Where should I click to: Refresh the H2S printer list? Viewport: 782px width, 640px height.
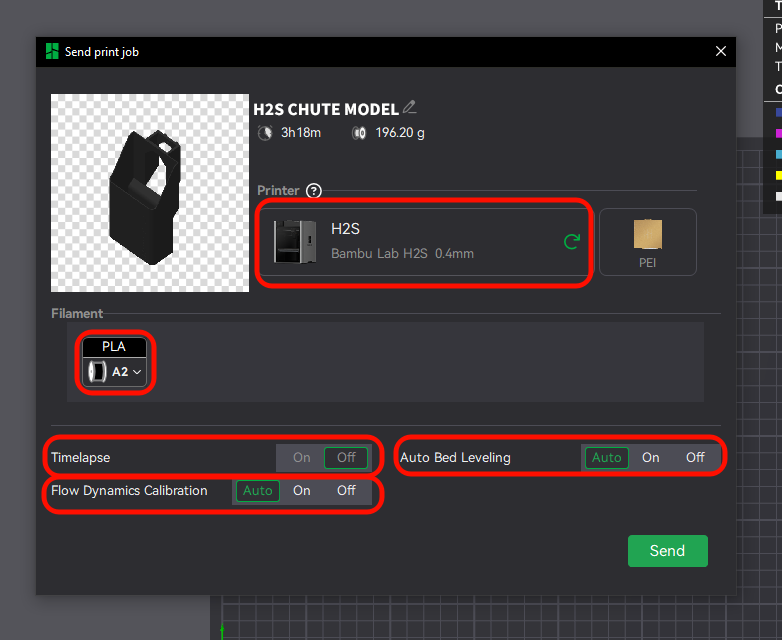point(572,241)
